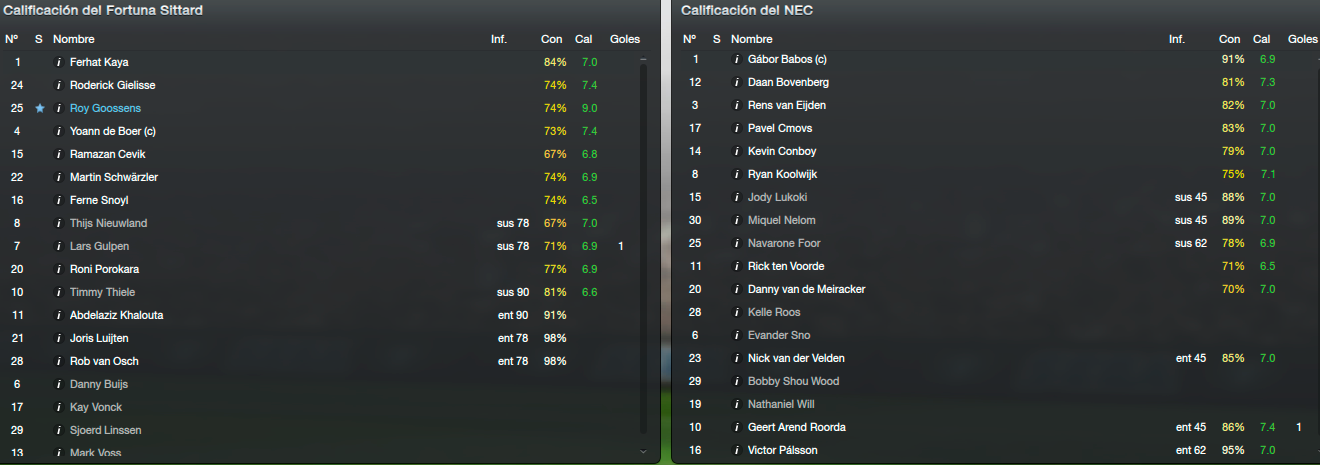1320x465 pixels.
Task: Click scroll down arrow of Fortuna Sittard list
Action: point(643,452)
